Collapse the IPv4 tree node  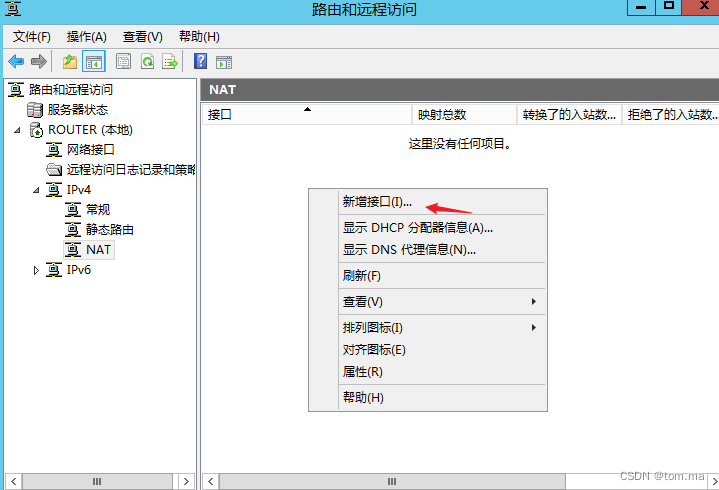tap(36, 190)
